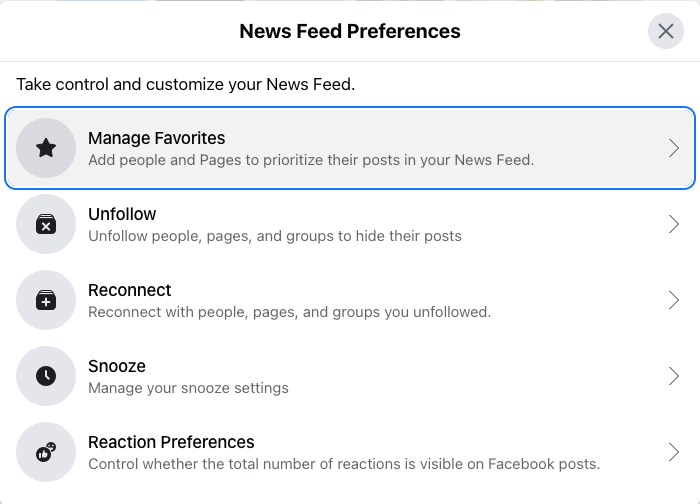Screen dimensions: 700x504
Task: Select the Reaction Preferences label
Action: (171, 442)
